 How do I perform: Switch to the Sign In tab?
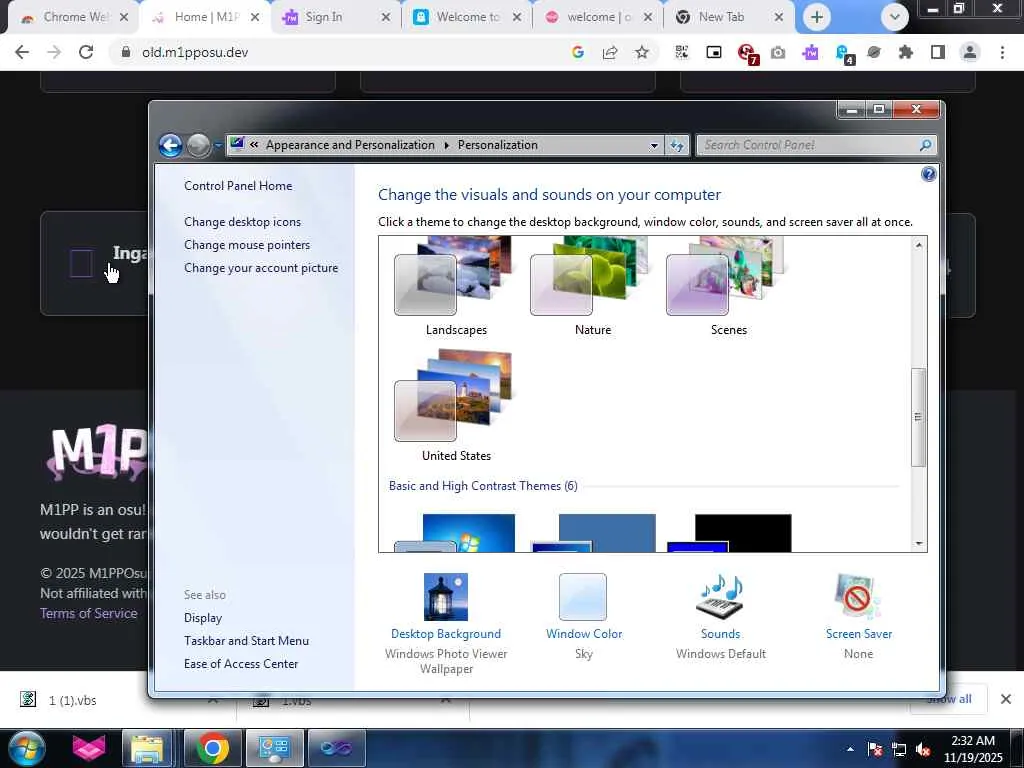pos(333,17)
